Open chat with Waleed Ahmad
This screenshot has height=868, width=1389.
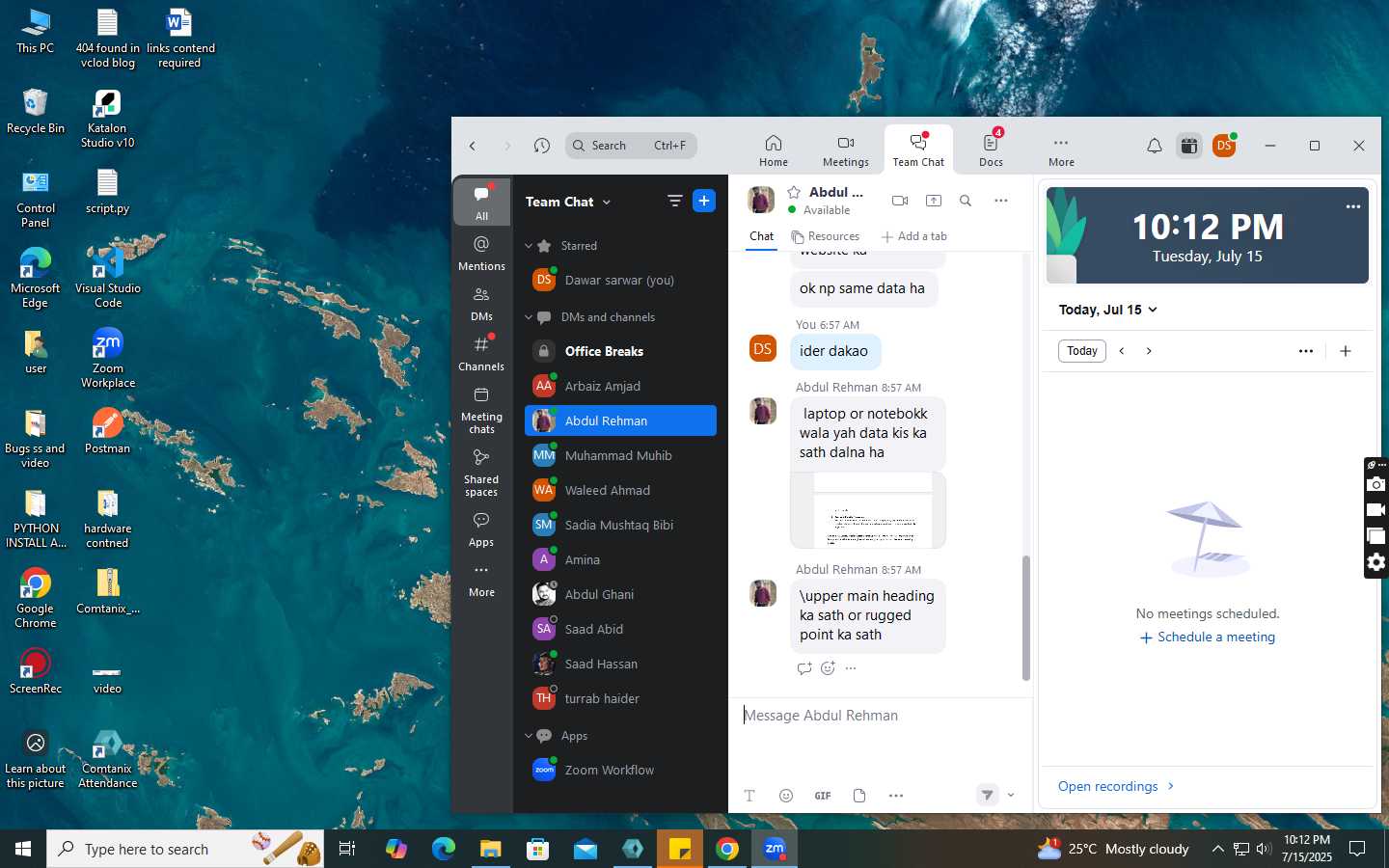click(620, 490)
